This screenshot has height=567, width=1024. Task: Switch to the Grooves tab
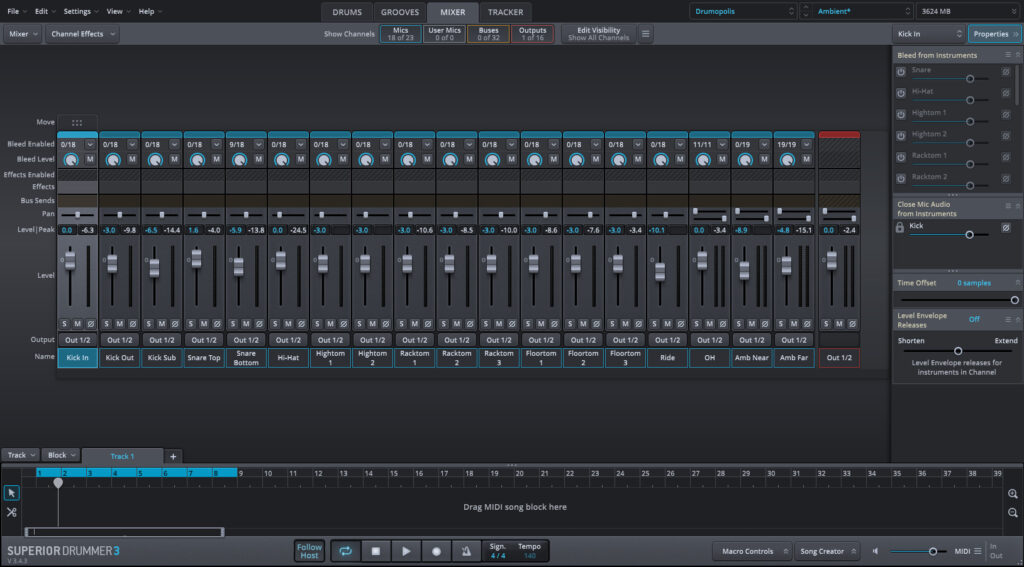pos(400,12)
